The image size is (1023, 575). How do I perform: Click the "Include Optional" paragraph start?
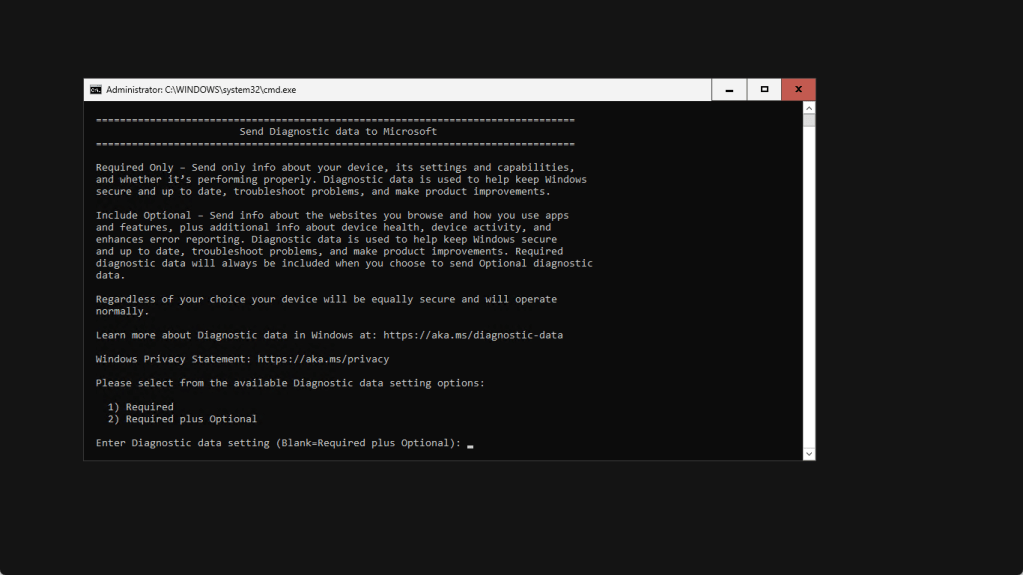[143, 215]
